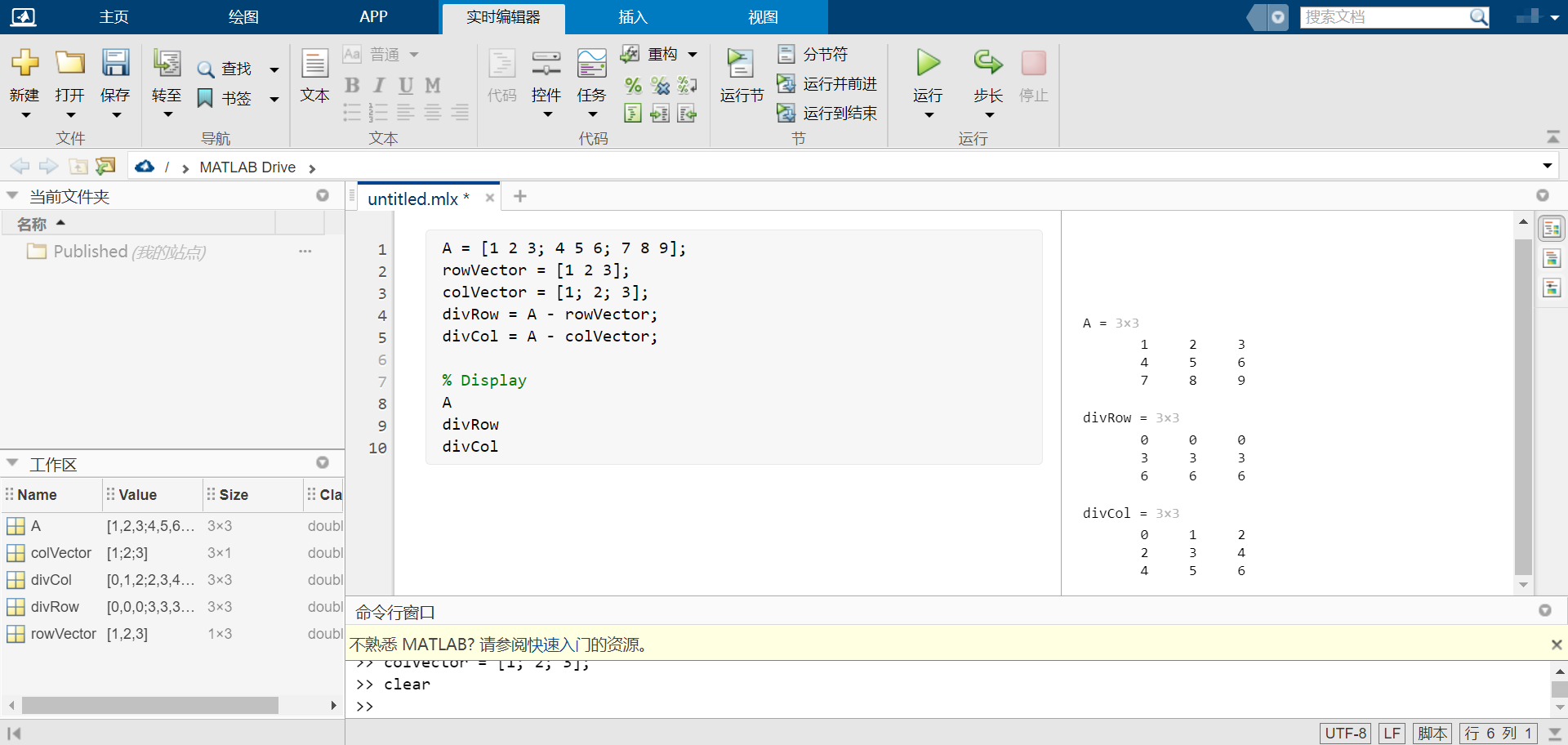1568x745 pixels.
Task: Expand the 查找 dropdown arrow
Action: [x=274, y=70]
